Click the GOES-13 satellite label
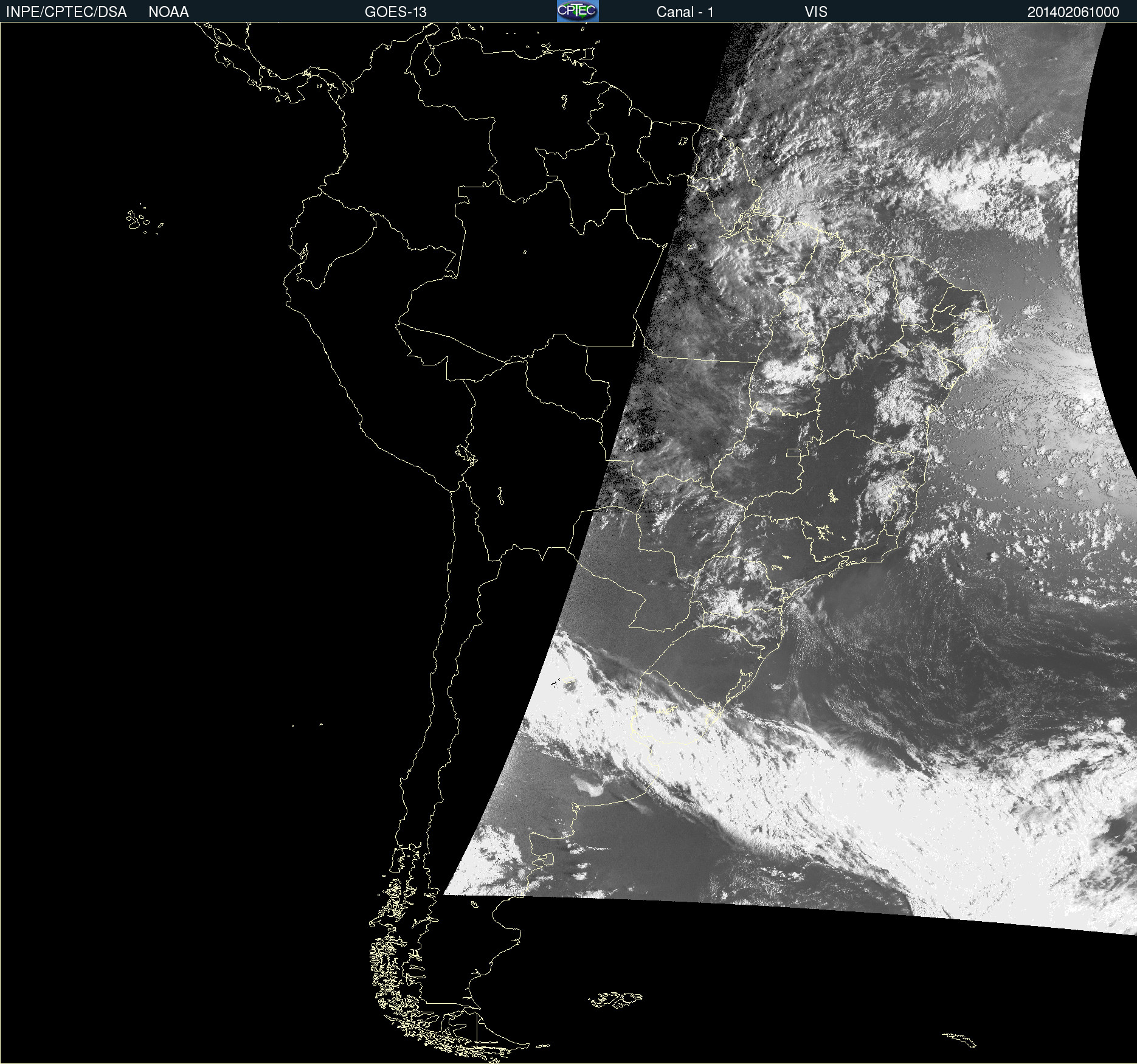Viewport: 1137px width, 1064px height. point(395,12)
